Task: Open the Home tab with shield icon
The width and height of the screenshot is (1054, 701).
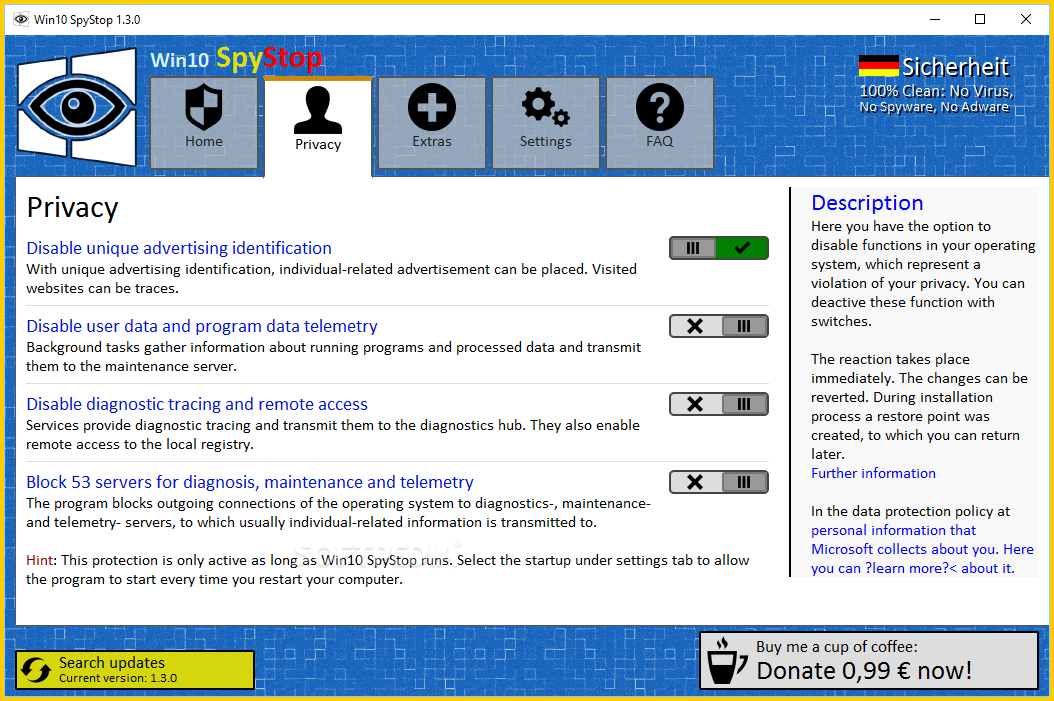Action: coord(204,122)
